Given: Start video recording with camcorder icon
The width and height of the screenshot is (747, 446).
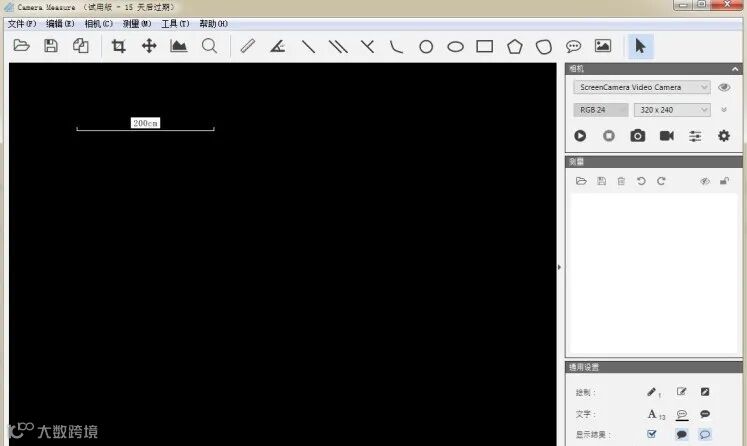Looking at the screenshot, I should pos(666,136).
